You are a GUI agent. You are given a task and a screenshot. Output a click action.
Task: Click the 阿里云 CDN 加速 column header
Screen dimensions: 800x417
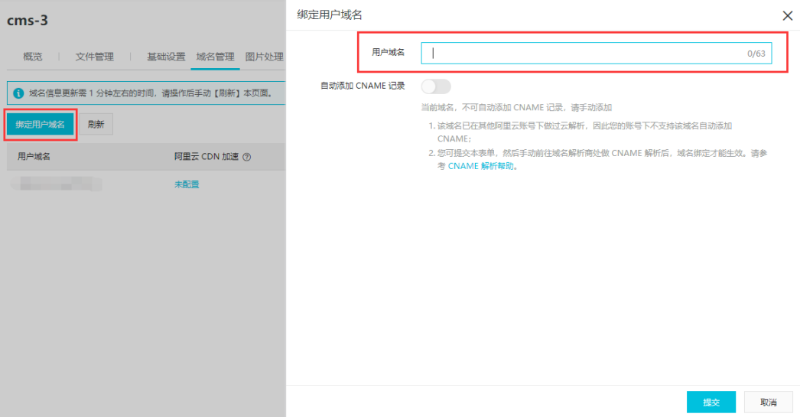tap(206, 157)
